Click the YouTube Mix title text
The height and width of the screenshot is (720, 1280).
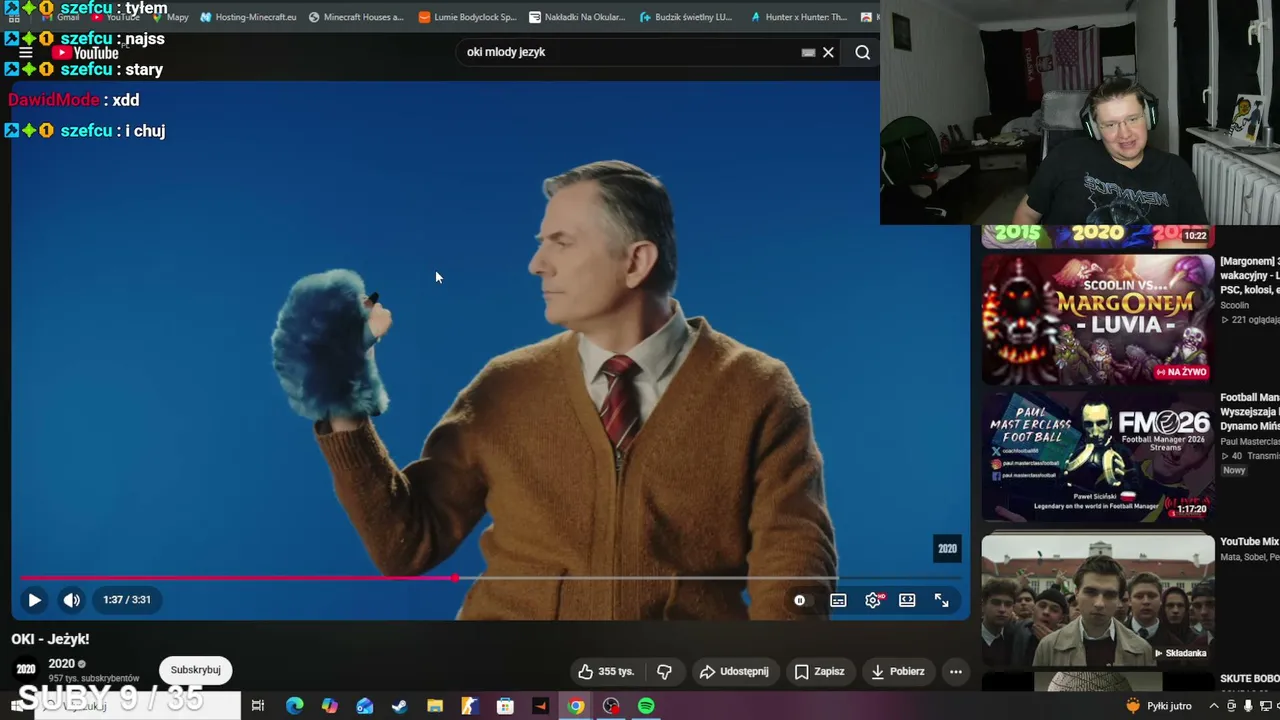click(1250, 542)
